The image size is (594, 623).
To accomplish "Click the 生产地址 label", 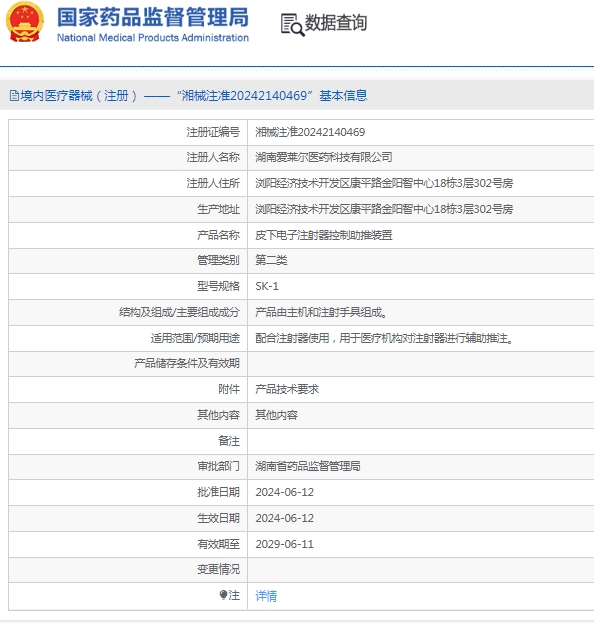I will pos(219,209).
